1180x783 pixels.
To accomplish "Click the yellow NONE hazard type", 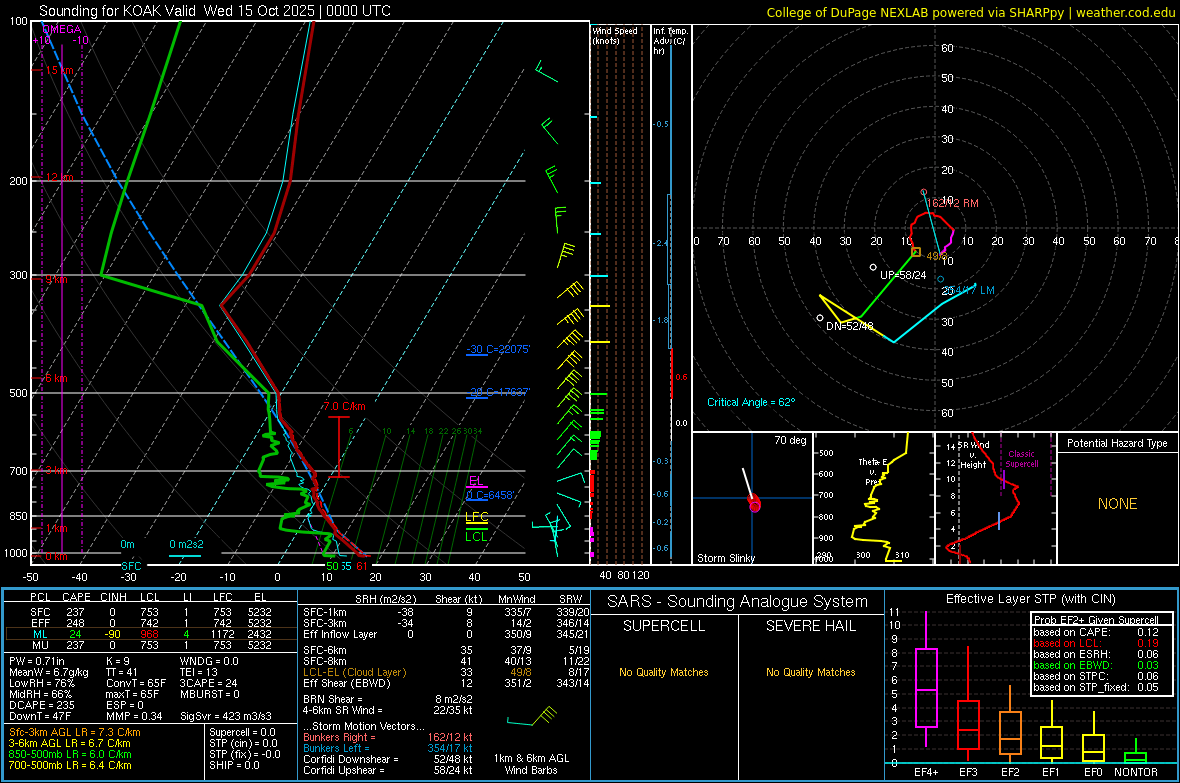I will coord(1118,504).
